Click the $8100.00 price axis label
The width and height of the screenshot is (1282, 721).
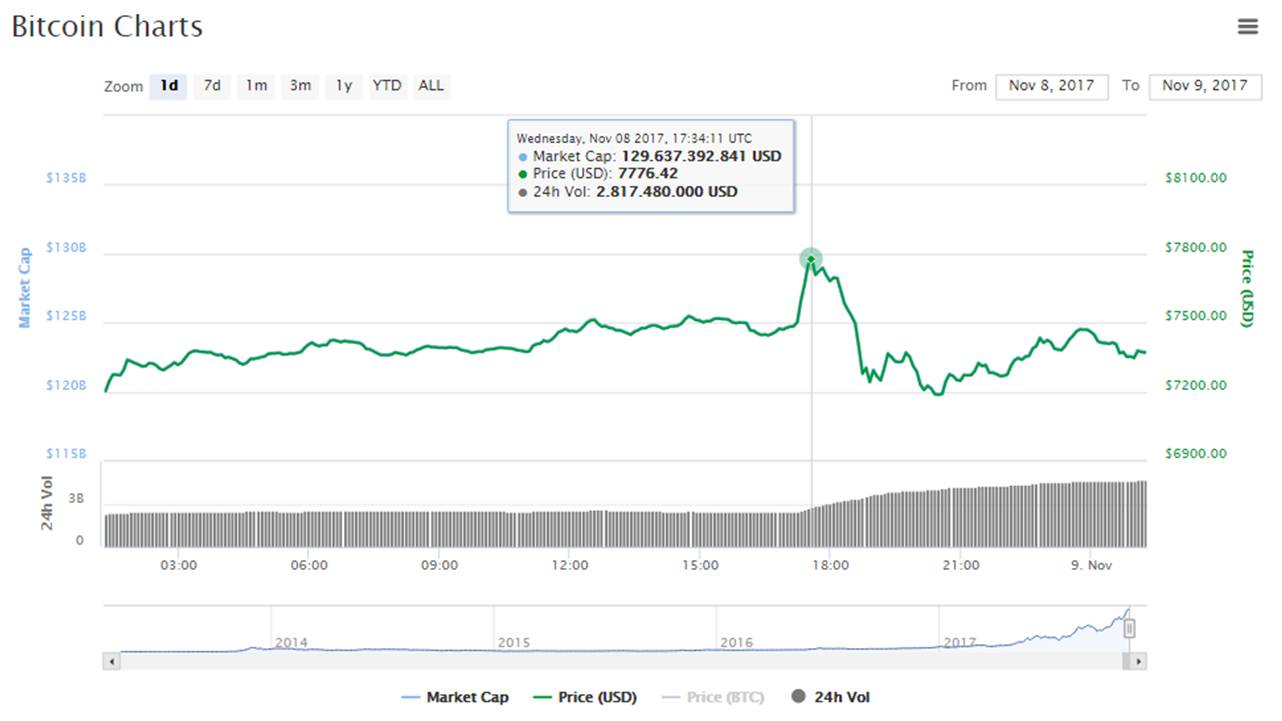tap(1196, 178)
